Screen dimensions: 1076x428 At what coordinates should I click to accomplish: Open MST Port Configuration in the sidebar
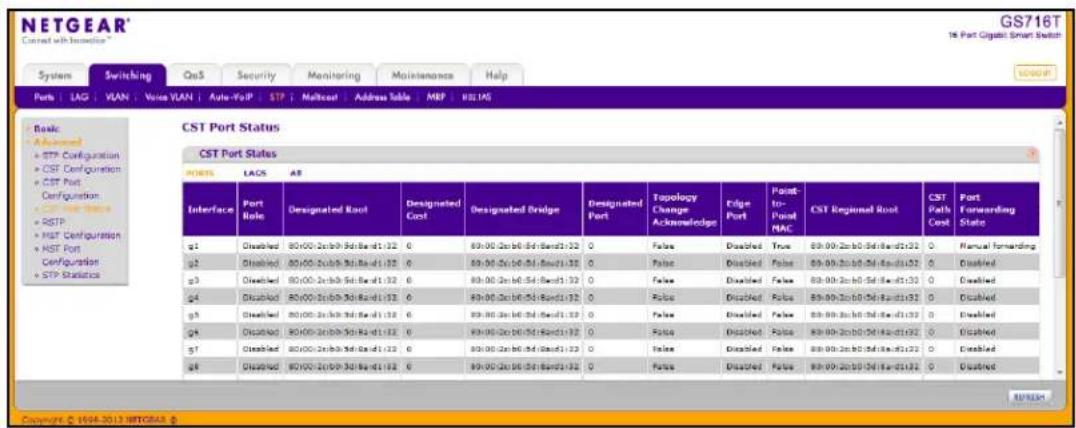[71, 254]
